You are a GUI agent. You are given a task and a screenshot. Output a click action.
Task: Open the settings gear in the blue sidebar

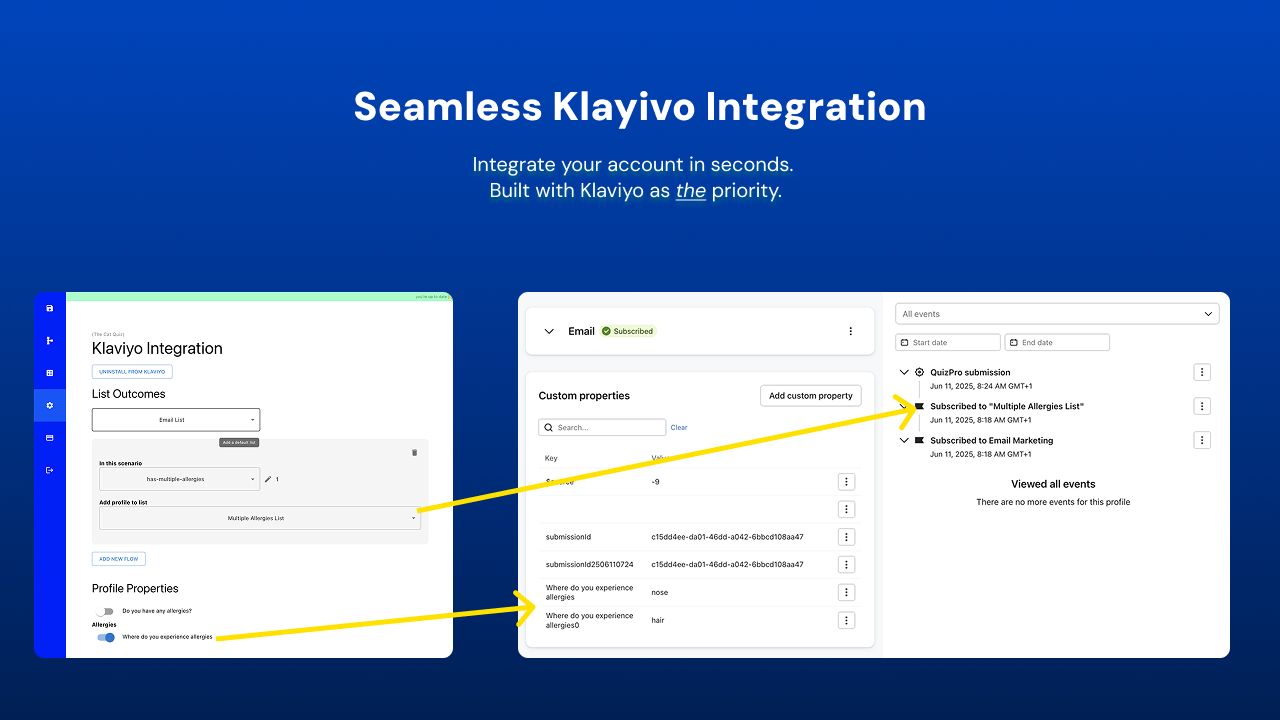[x=50, y=405]
